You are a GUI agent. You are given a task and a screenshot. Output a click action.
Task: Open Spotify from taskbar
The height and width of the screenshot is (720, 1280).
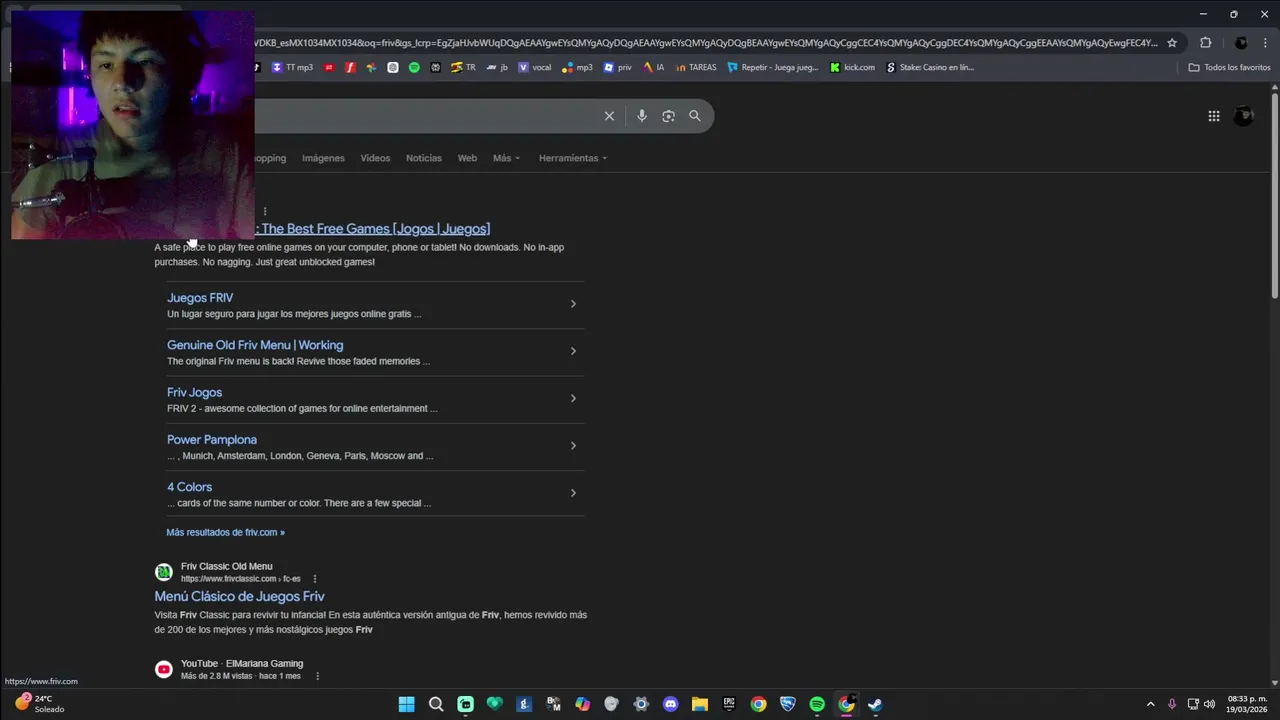click(817, 704)
